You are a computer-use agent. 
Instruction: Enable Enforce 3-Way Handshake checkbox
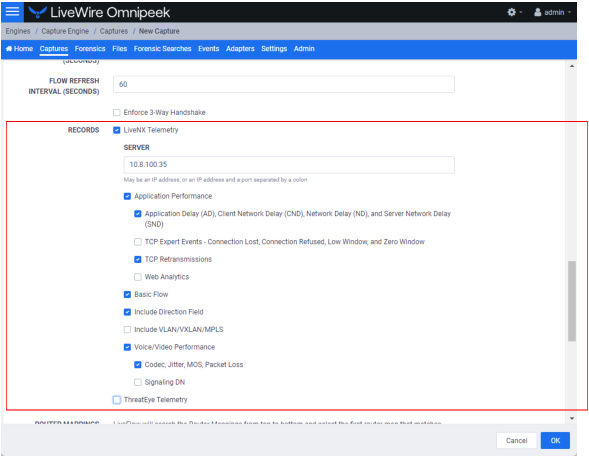tap(117, 112)
